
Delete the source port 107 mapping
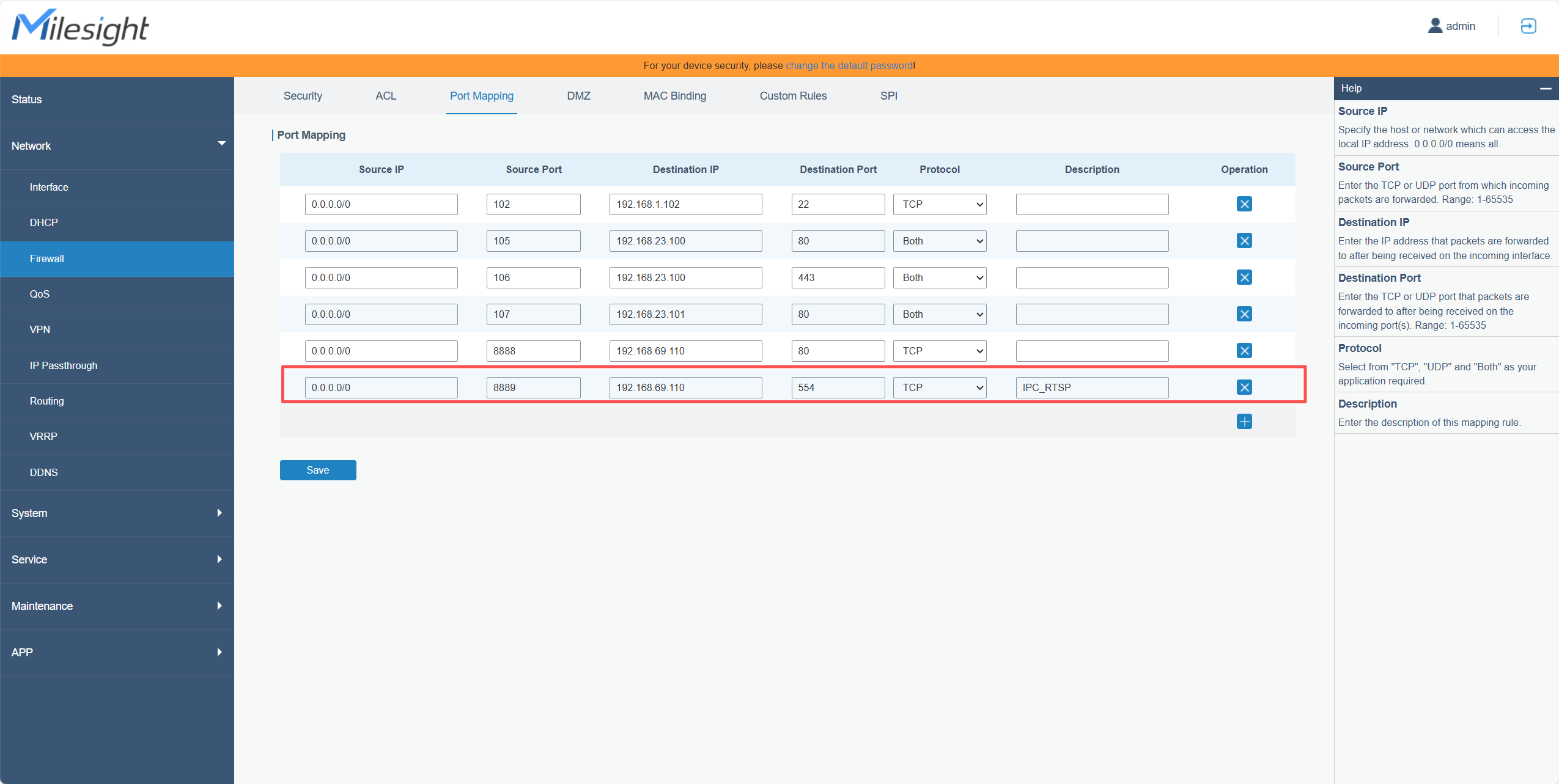(x=1244, y=314)
